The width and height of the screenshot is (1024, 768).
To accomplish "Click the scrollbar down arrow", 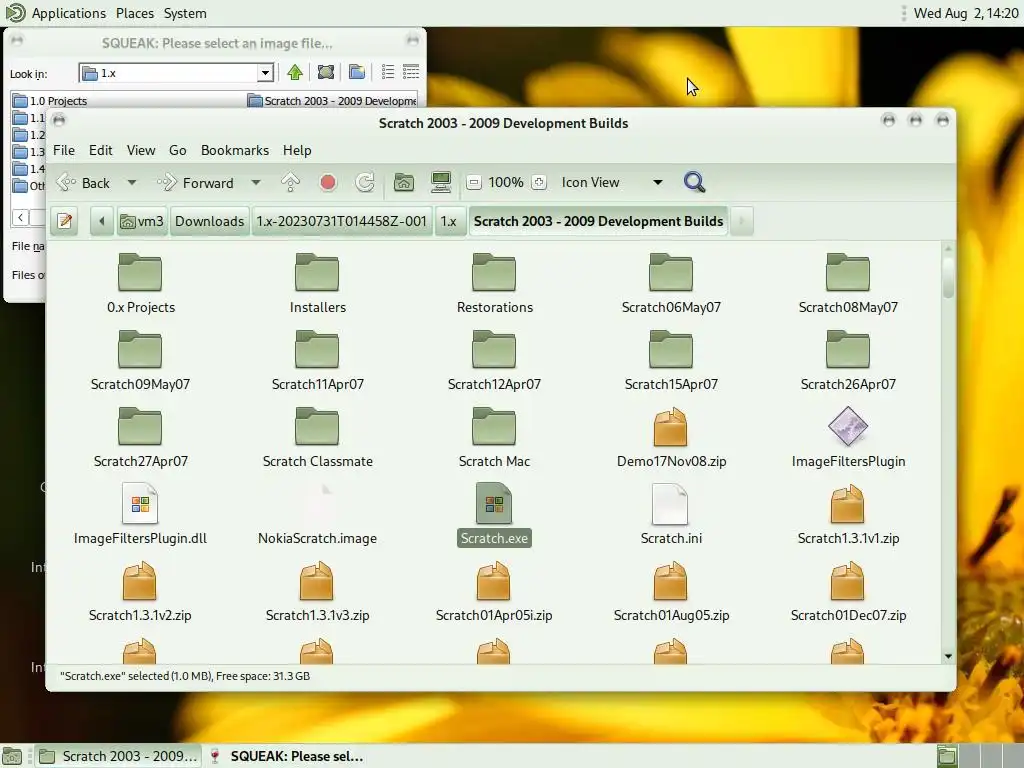I will tap(948, 656).
